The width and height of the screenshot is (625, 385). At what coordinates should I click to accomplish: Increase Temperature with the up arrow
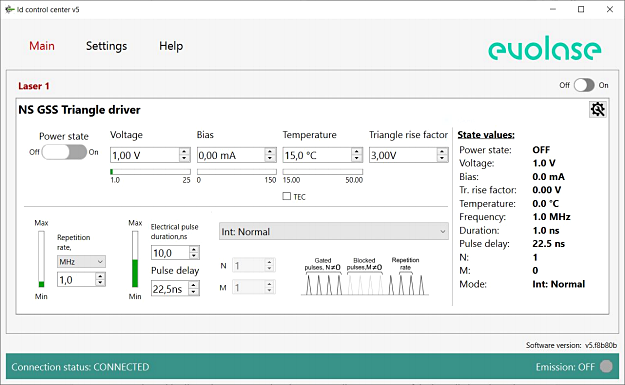pos(357,151)
